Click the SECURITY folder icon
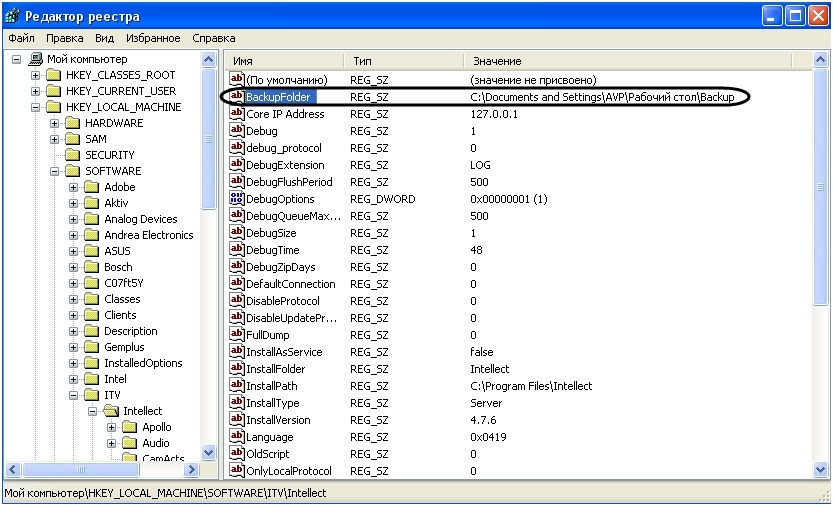This screenshot has height=506, width=833. coord(72,155)
